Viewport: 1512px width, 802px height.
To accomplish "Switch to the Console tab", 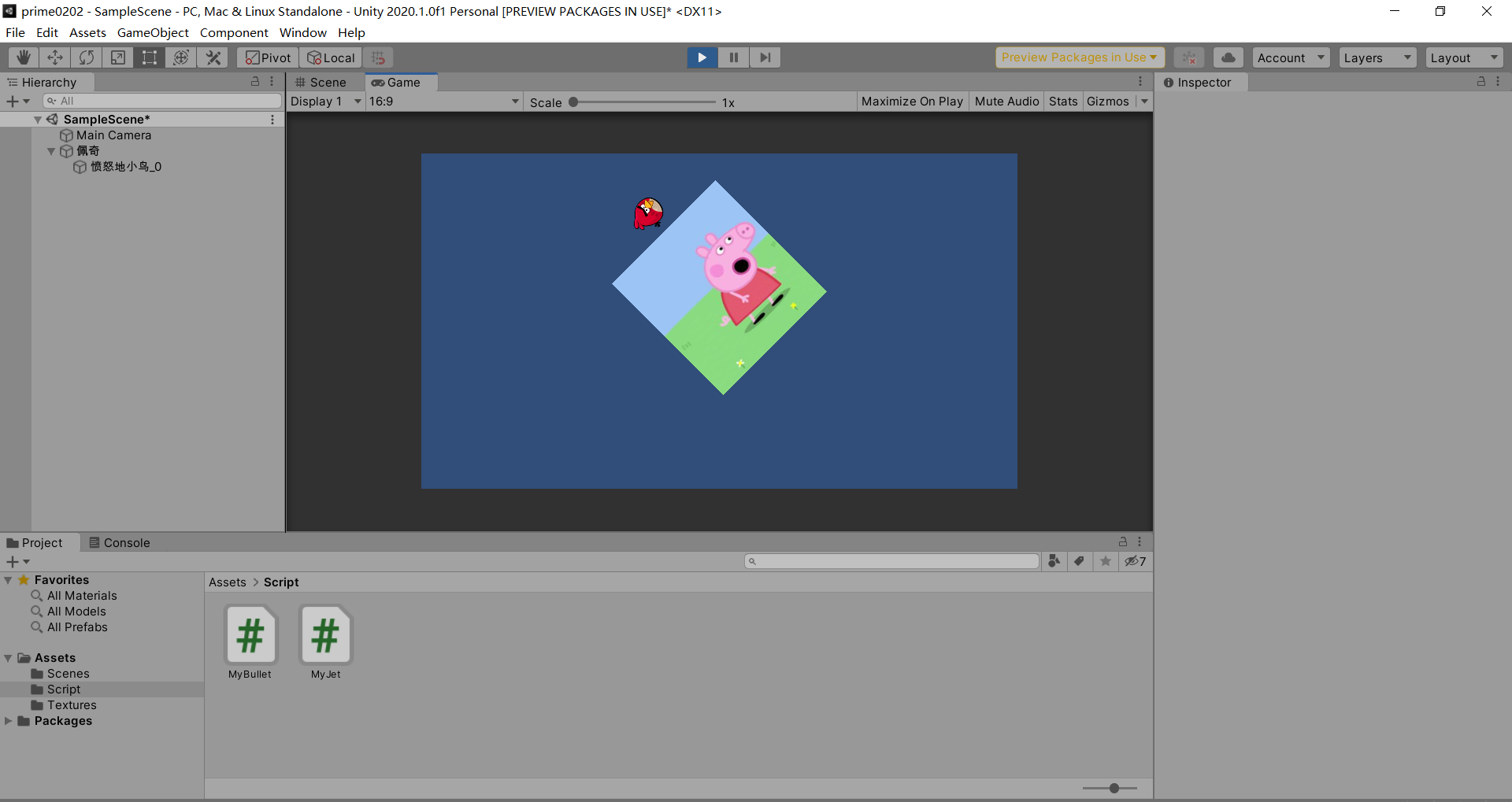I will (119, 542).
